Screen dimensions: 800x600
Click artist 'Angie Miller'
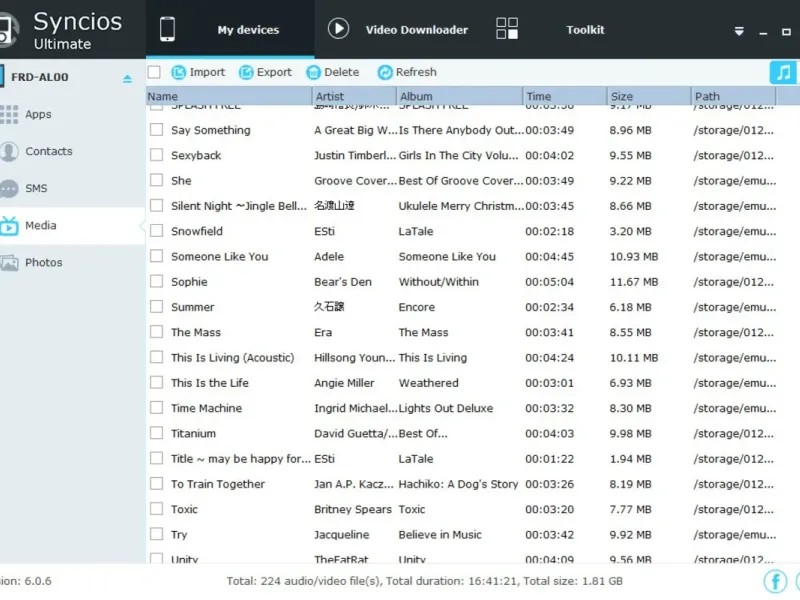coord(344,383)
